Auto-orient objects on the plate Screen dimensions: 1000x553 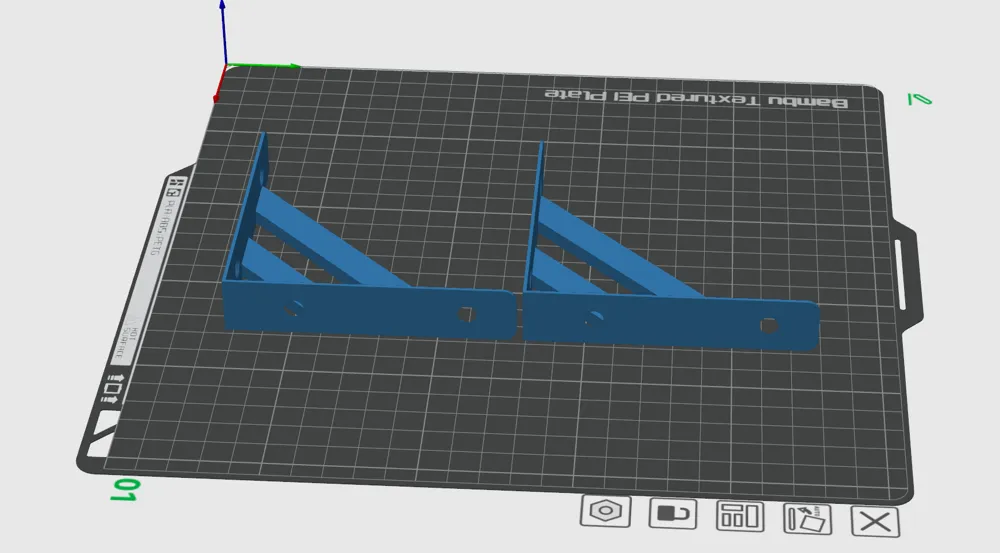(x=807, y=519)
